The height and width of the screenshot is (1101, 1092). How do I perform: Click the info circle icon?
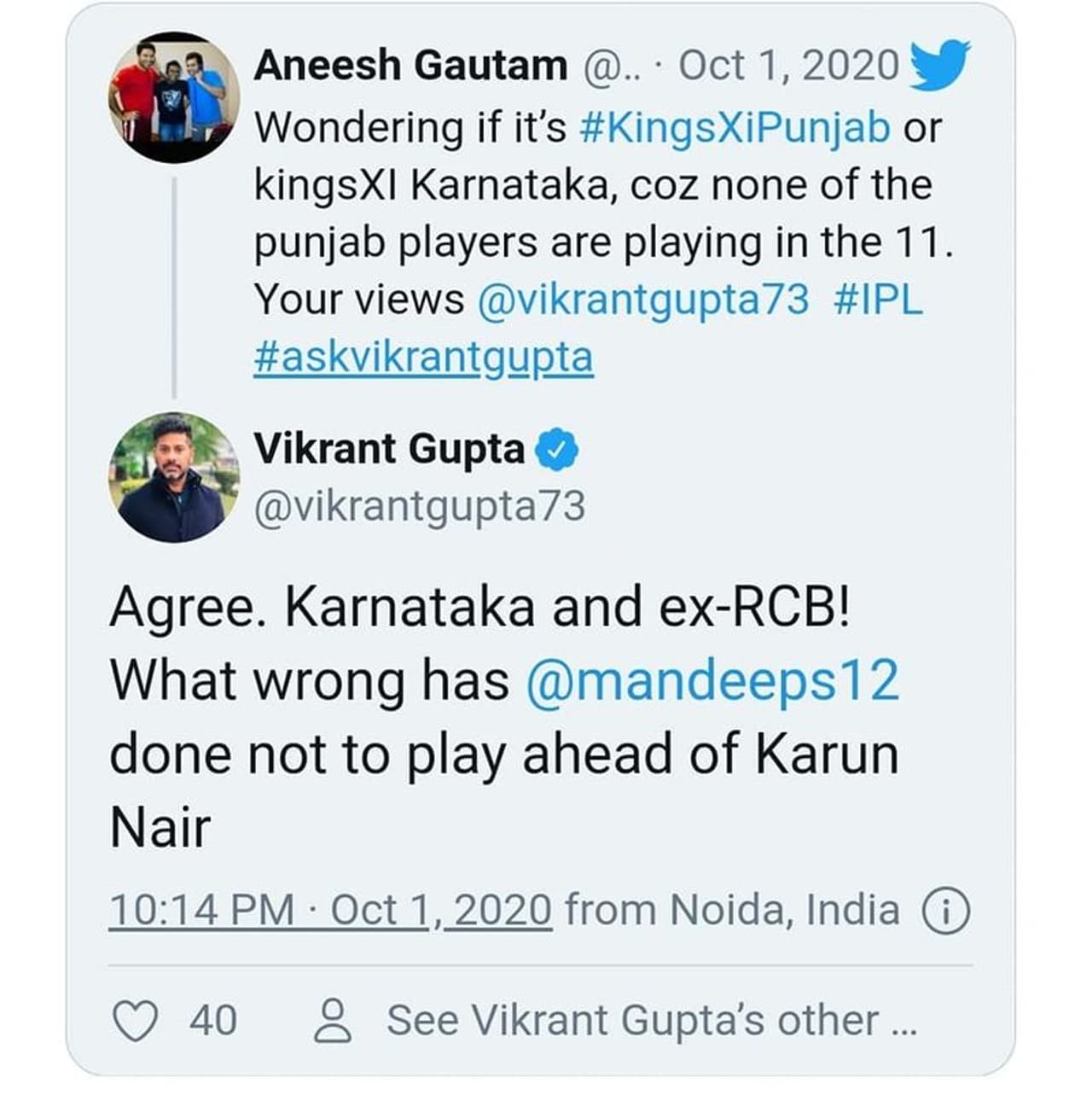(x=946, y=911)
